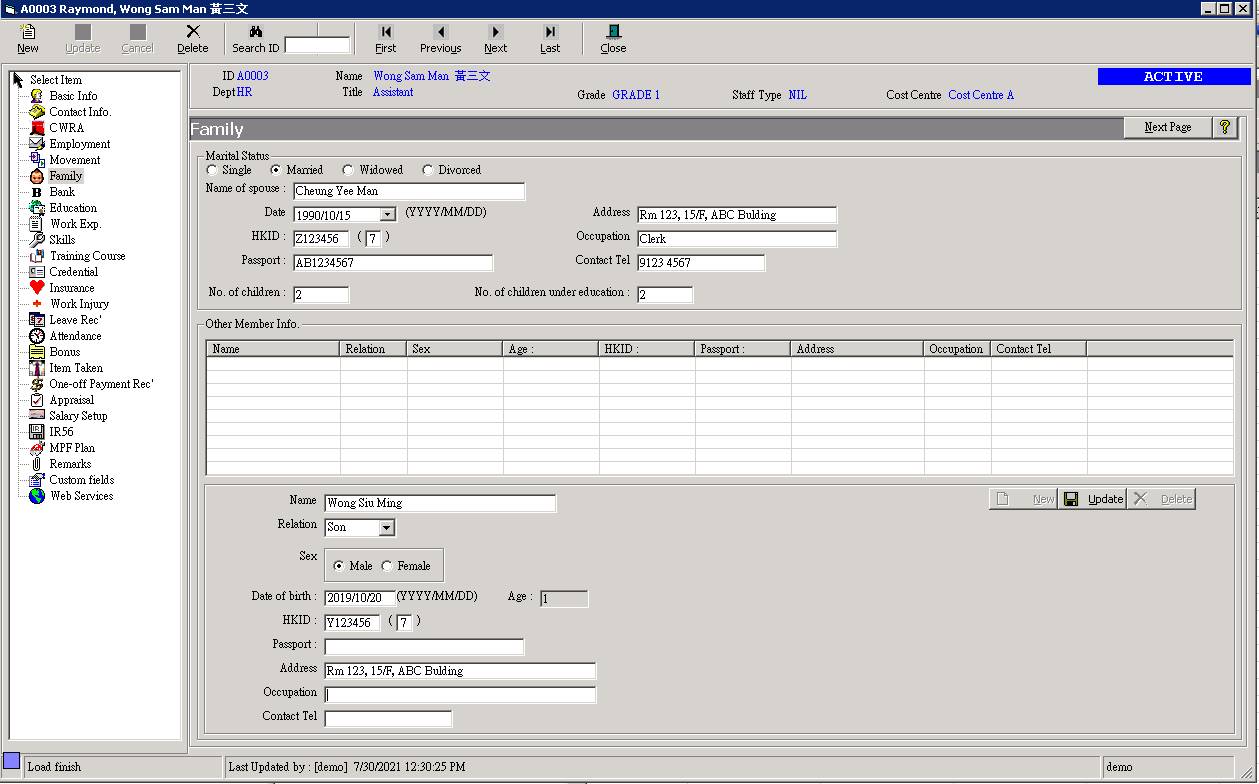Click children under education field
Viewport: 1259px width, 784px height.
[665, 295]
